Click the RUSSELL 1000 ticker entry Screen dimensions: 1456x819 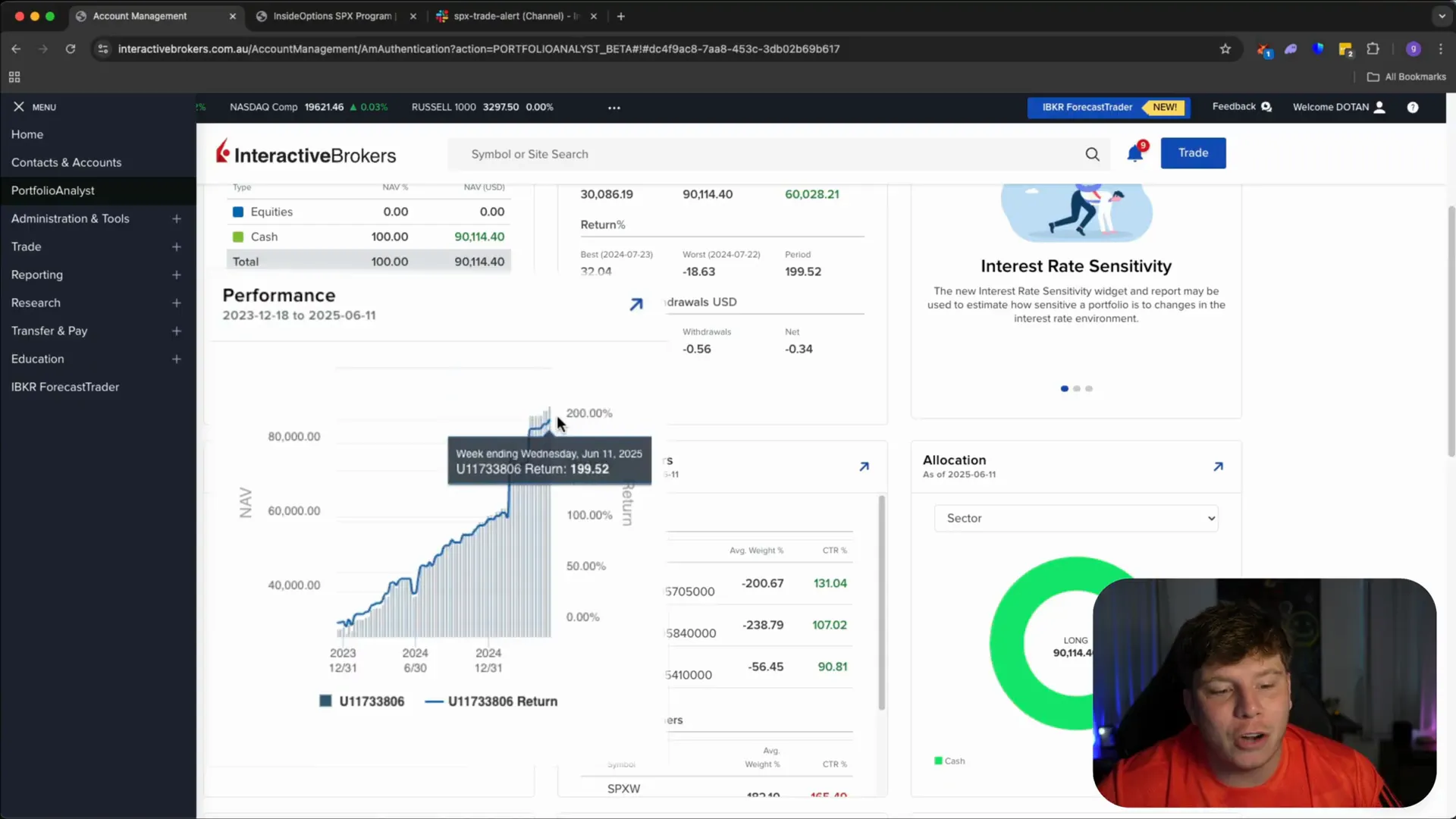482,107
